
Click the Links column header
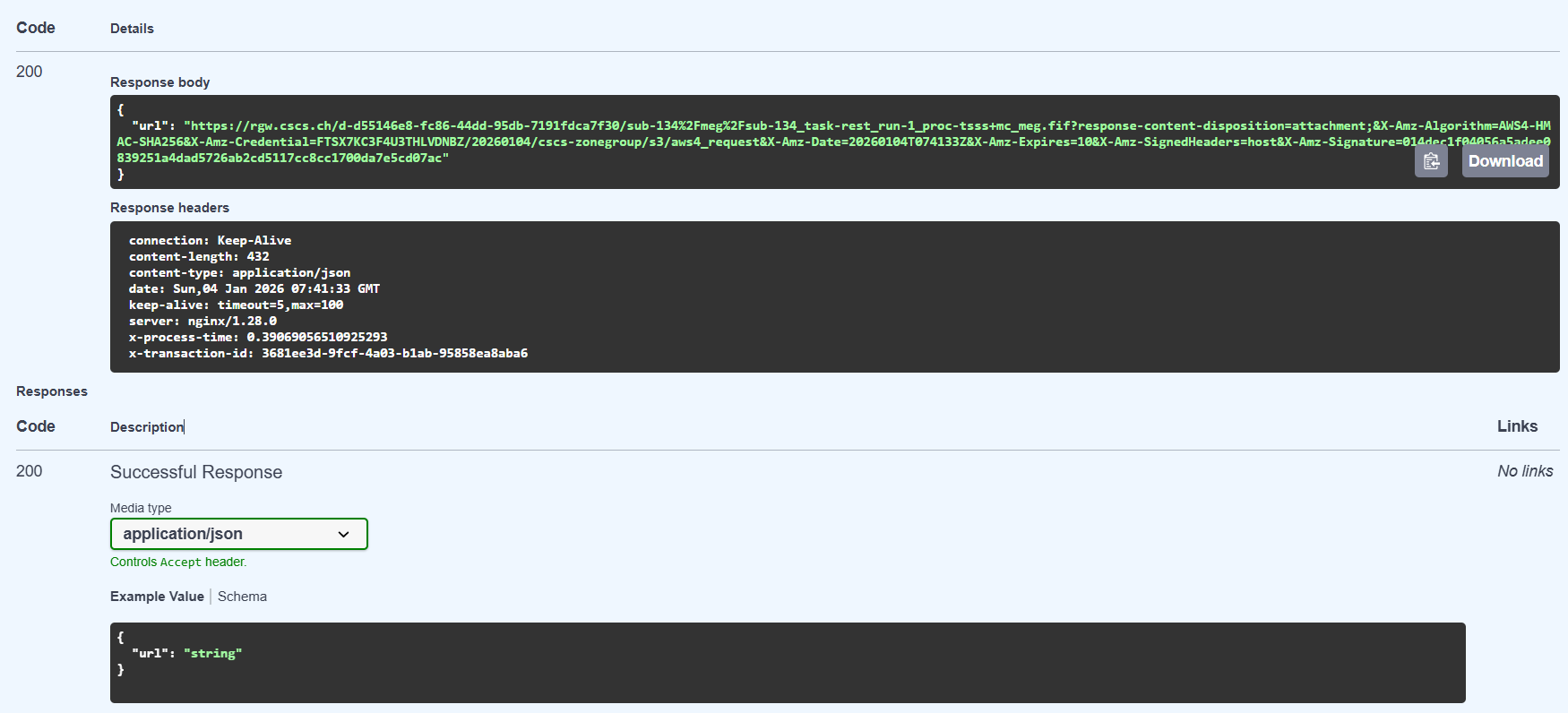pyautogui.click(x=1517, y=426)
